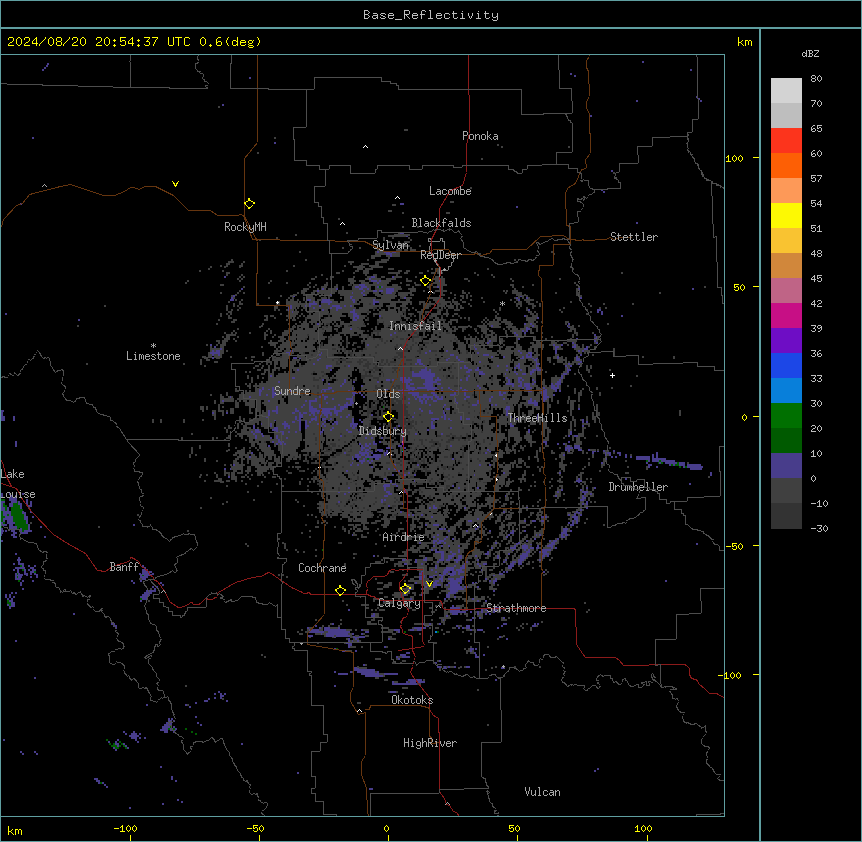Click the yellow diamond marker below Cochrane
This screenshot has width=862, height=842.
click(x=340, y=590)
